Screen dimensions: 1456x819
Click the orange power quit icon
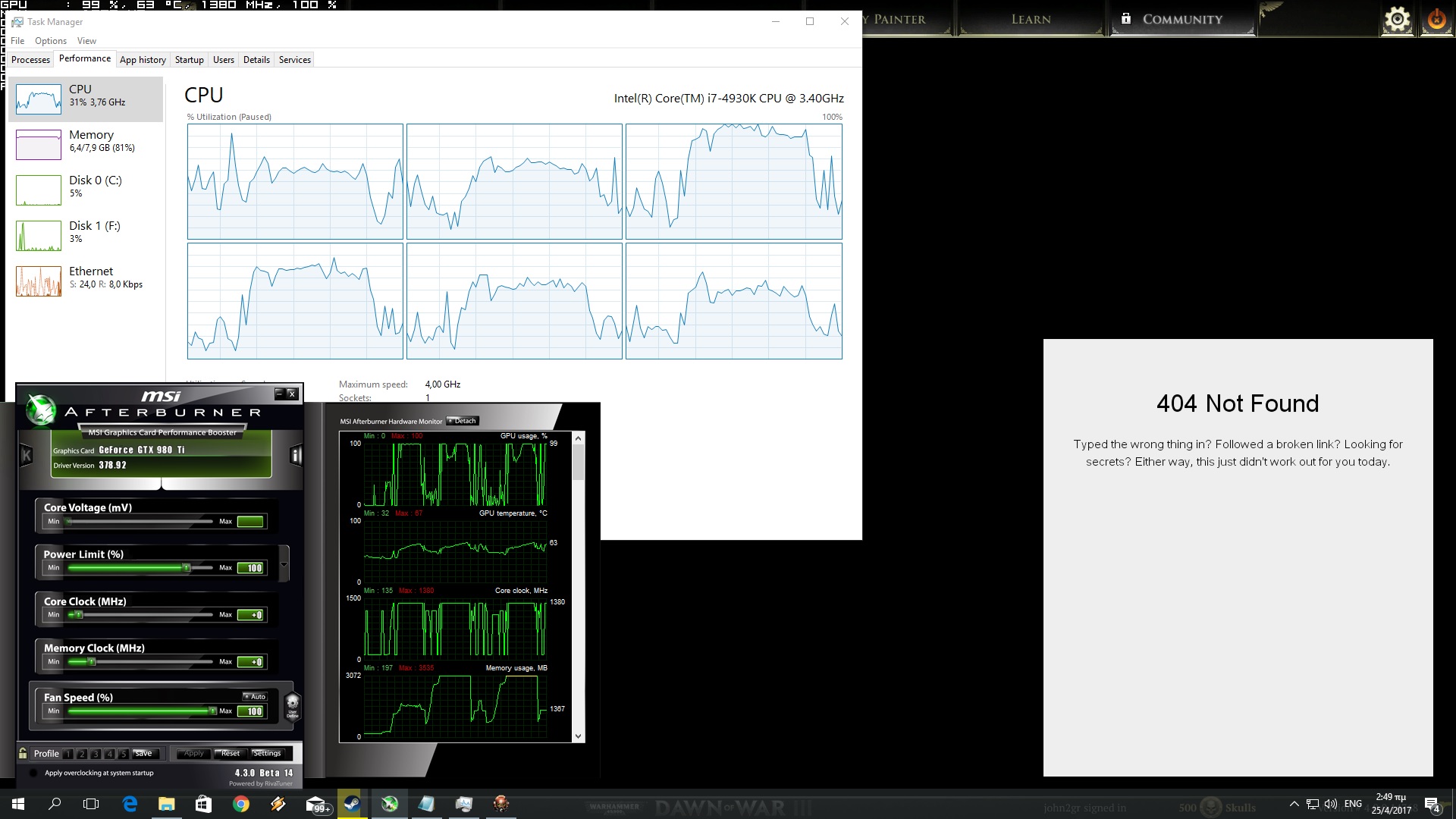tap(1436, 19)
